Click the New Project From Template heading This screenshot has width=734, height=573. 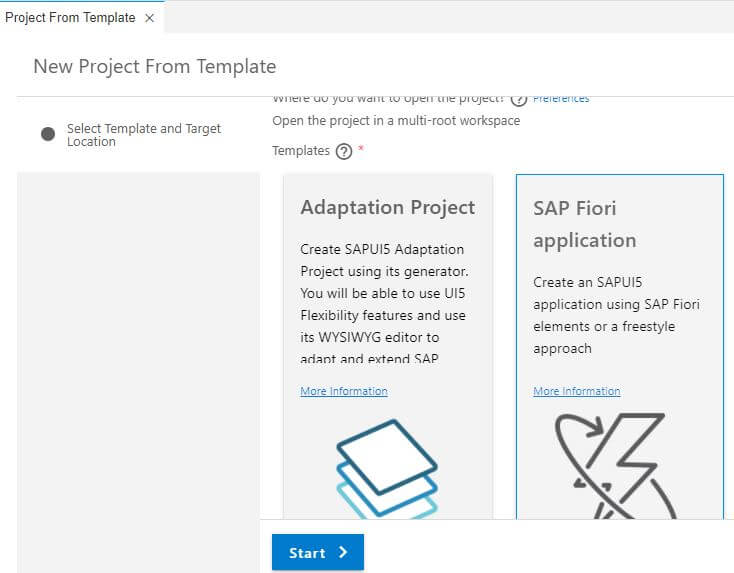(x=155, y=66)
